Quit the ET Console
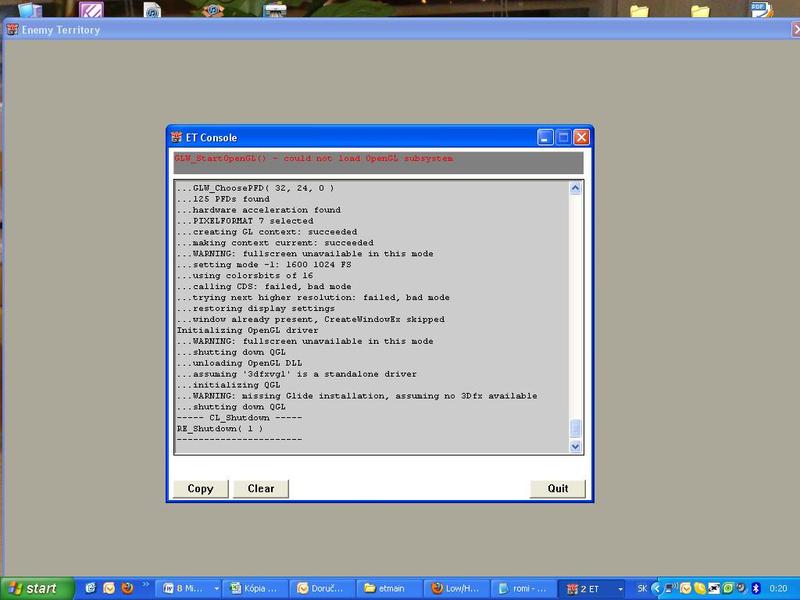The height and width of the screenshot is (600, 800). pyautogui.click(x=558, y=488)
